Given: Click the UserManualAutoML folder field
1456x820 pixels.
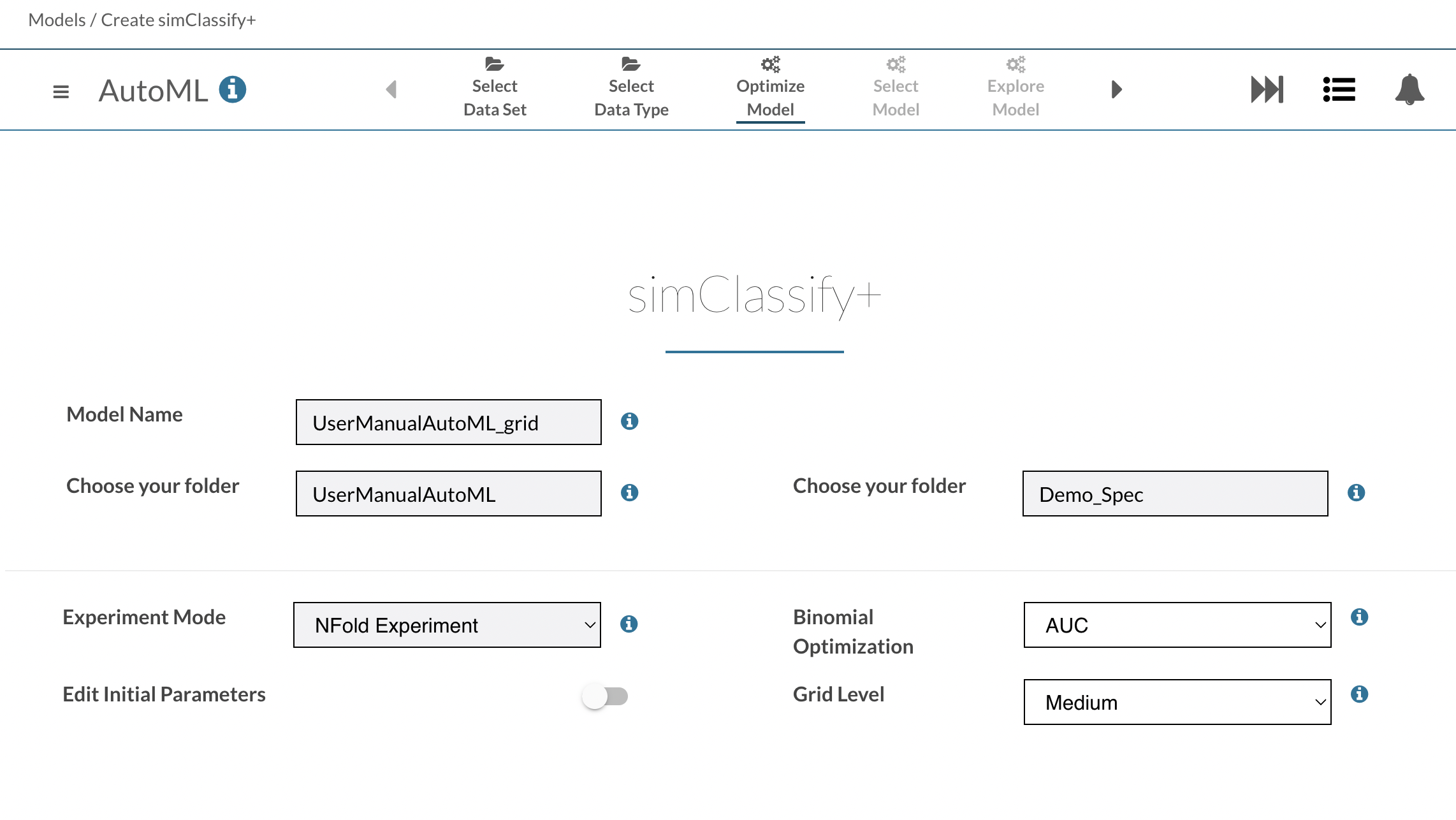Looking at the screenshot, I should (x=448, y=494).
